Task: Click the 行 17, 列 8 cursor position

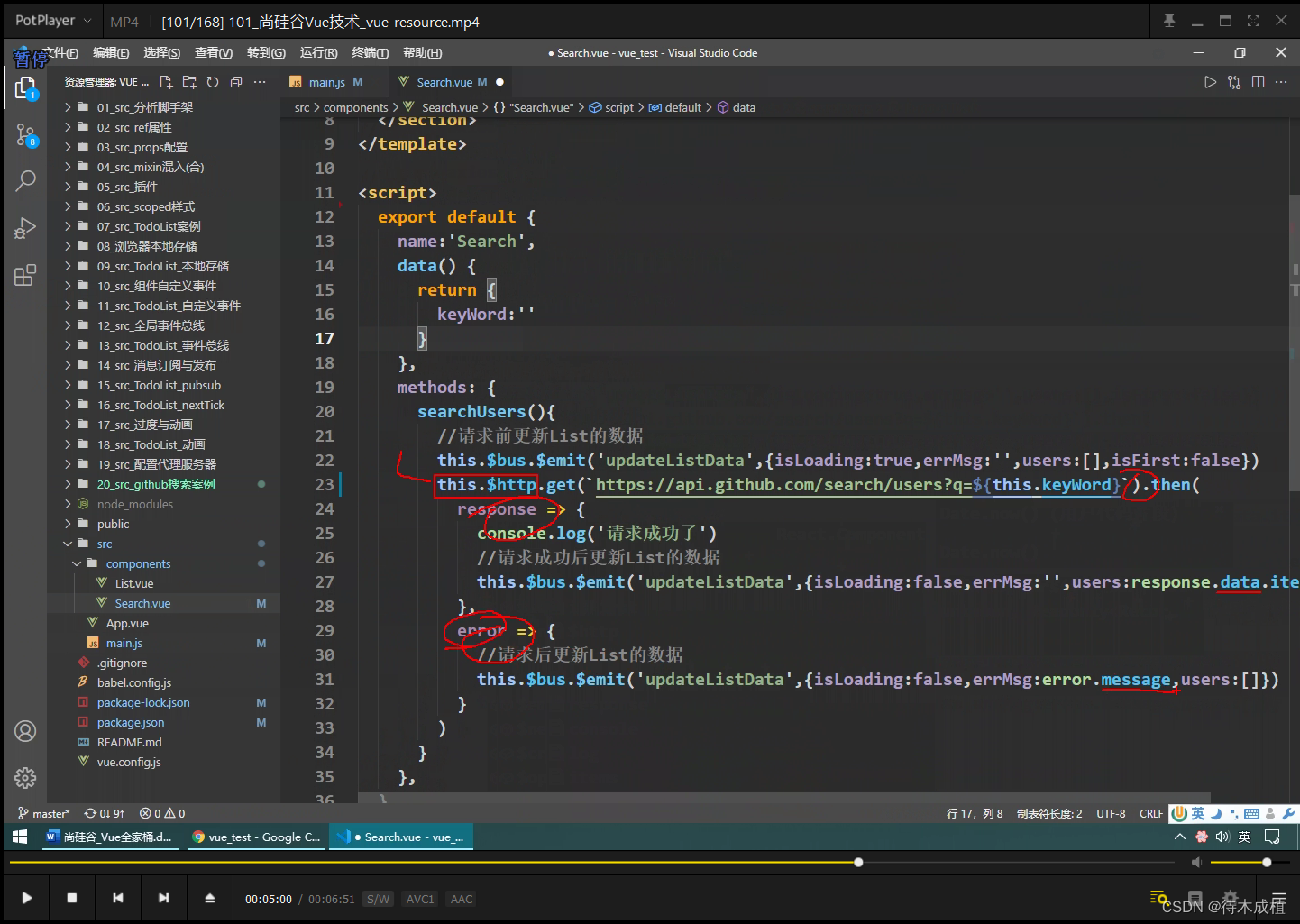Action: (x=975, y=813)
